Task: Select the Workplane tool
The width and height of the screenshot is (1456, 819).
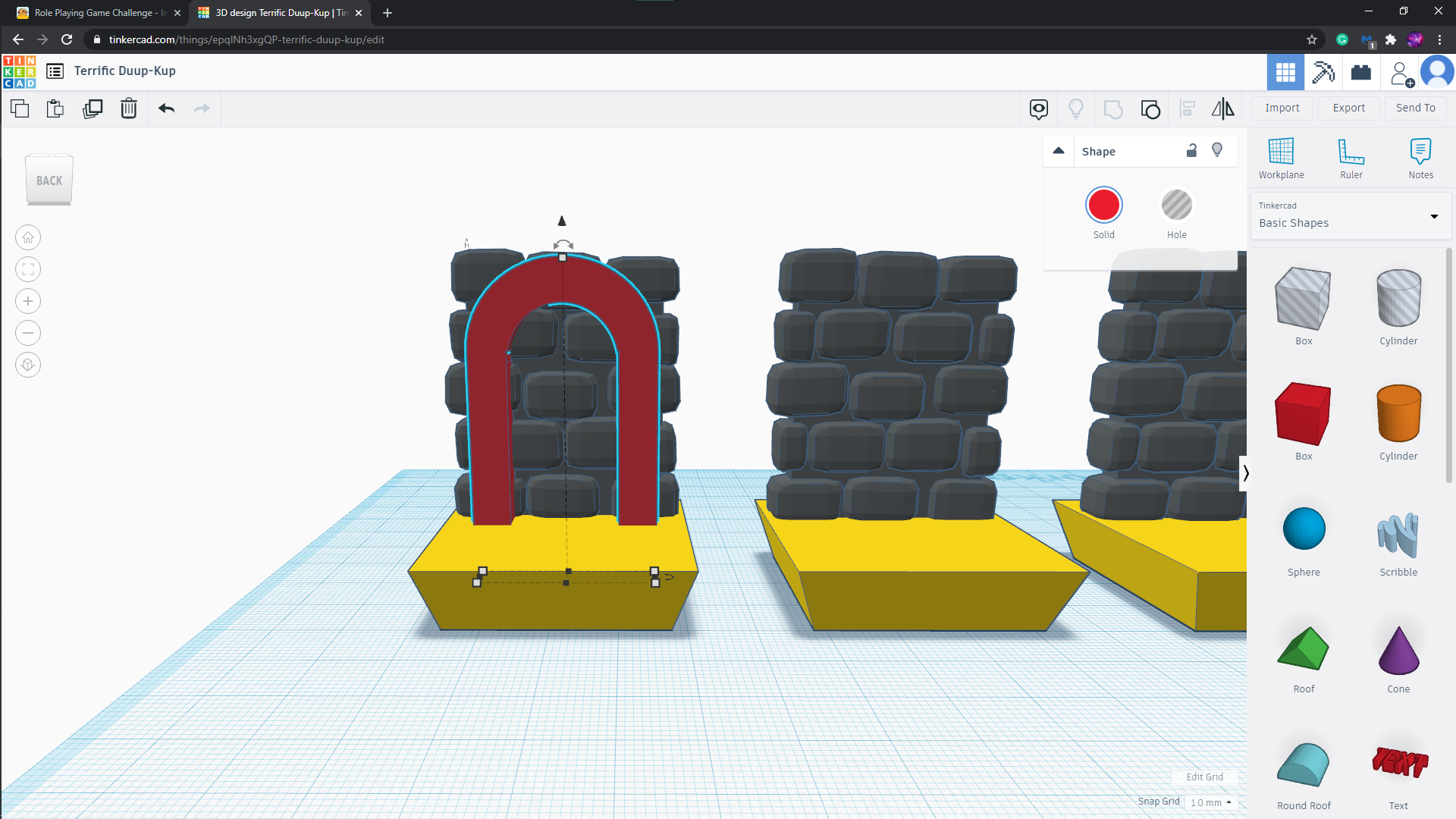Action: [x=1282, y=158]
